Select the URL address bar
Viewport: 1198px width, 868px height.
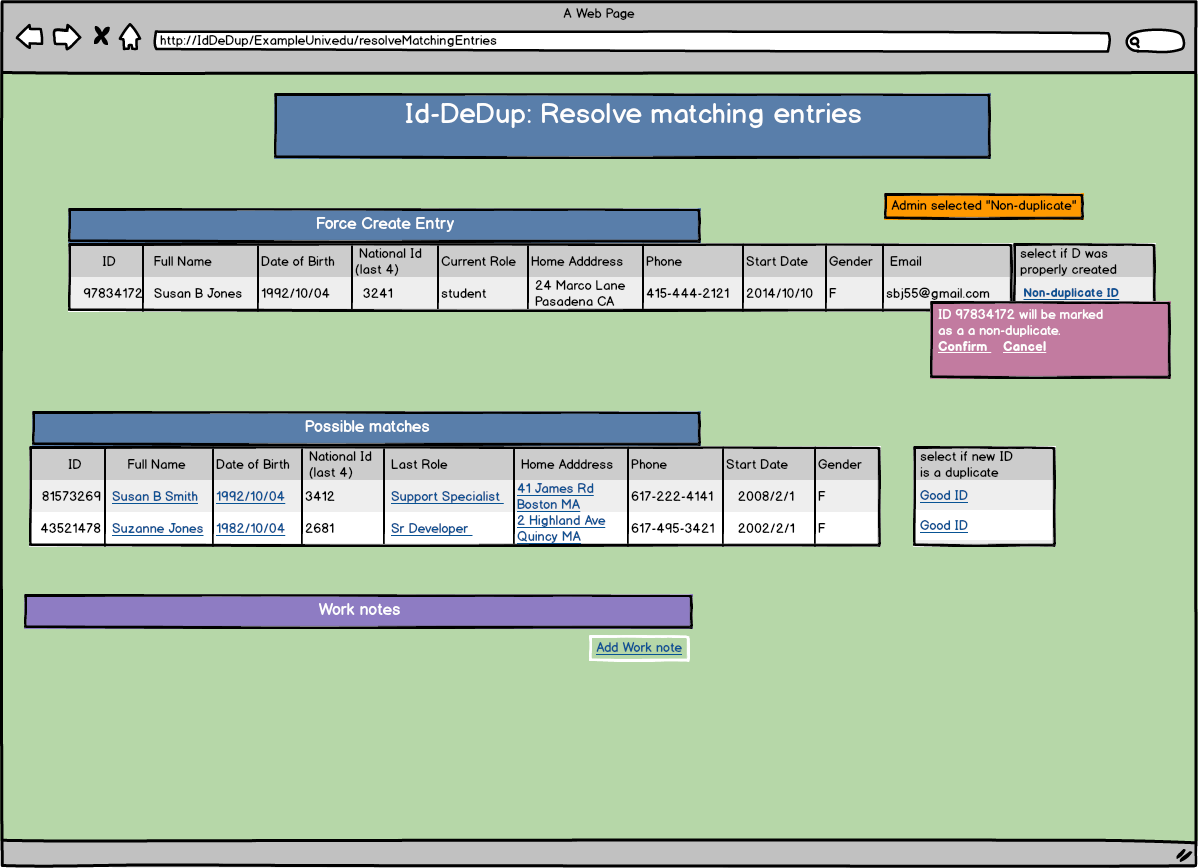point(630,42)
